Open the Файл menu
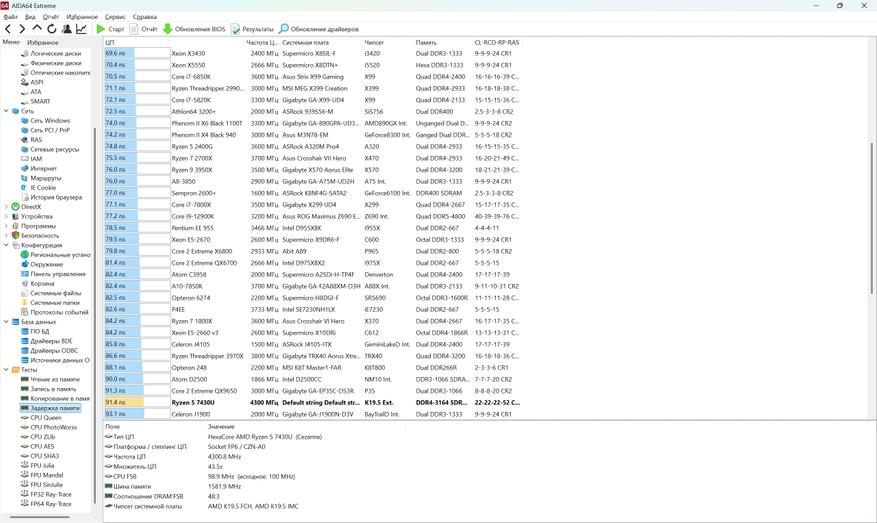Screen dimensions: 877x523 [11, 17]
